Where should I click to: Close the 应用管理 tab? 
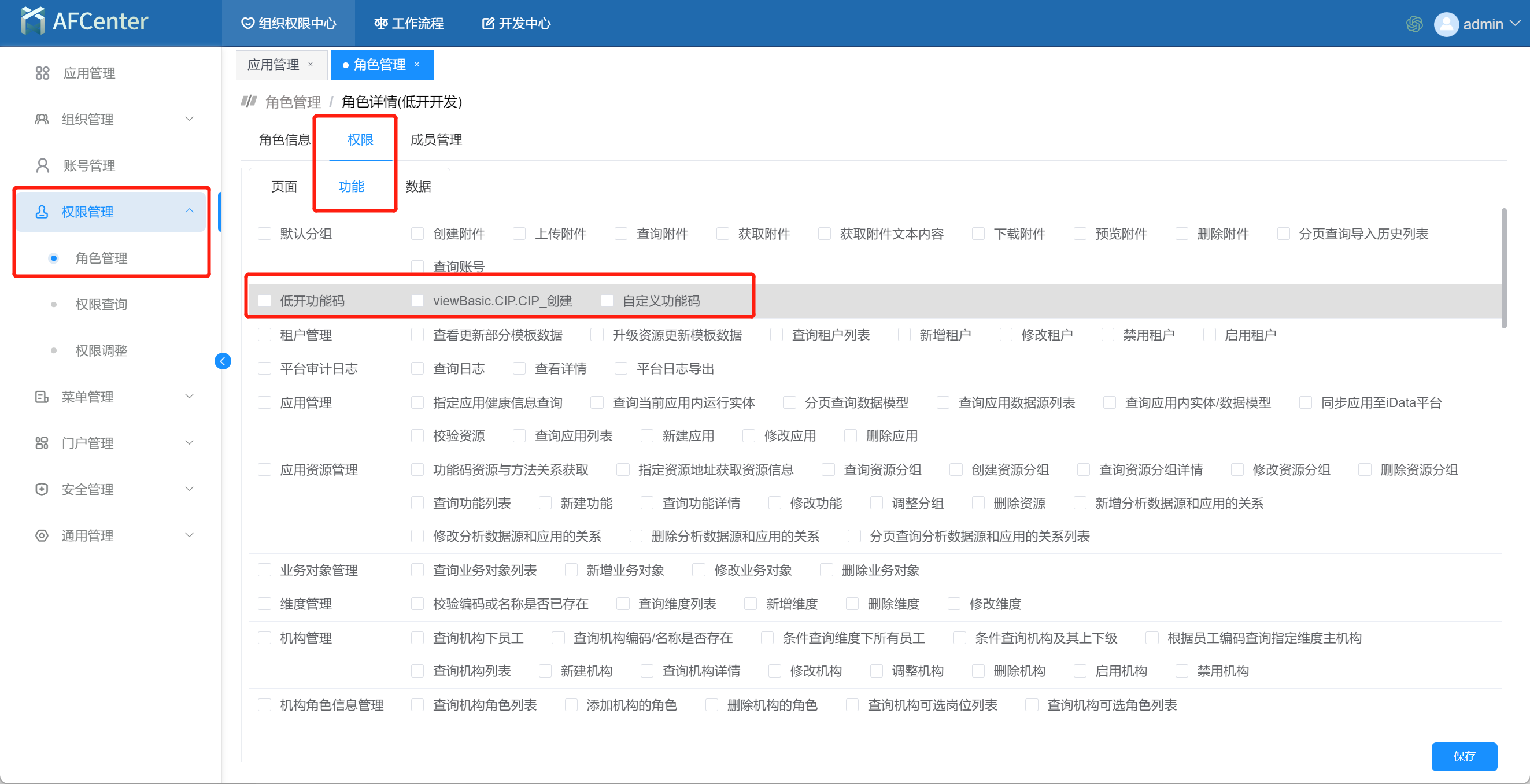(310, 65)
